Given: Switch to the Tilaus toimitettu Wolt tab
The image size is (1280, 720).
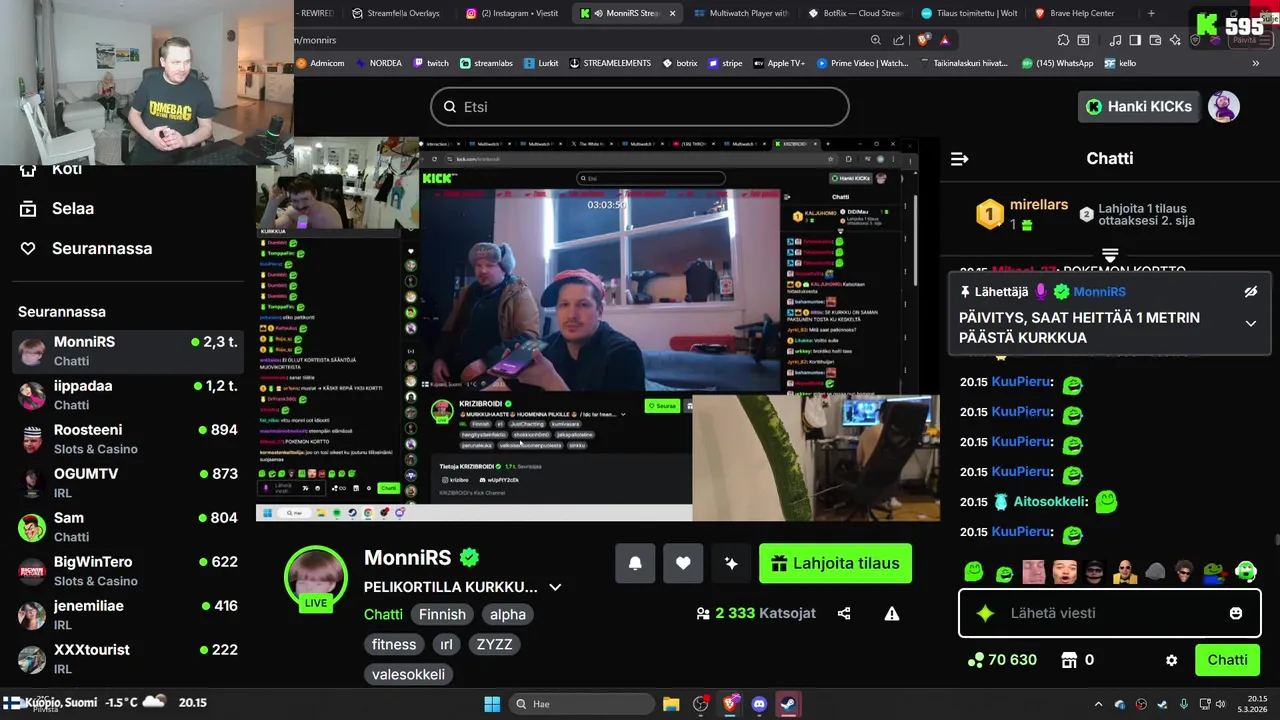Looking at the screenshot, I should 968,13.
